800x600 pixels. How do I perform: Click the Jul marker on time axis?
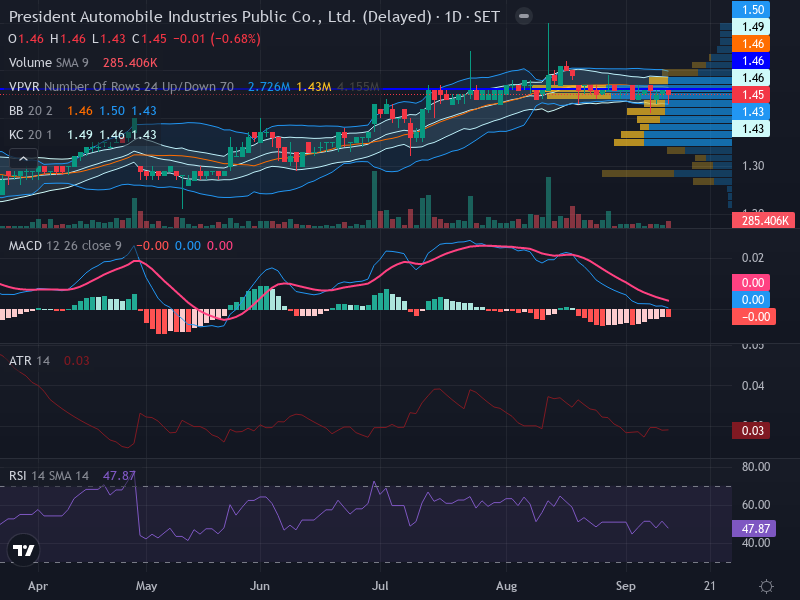pyautogui.click(x=380, y=586)
